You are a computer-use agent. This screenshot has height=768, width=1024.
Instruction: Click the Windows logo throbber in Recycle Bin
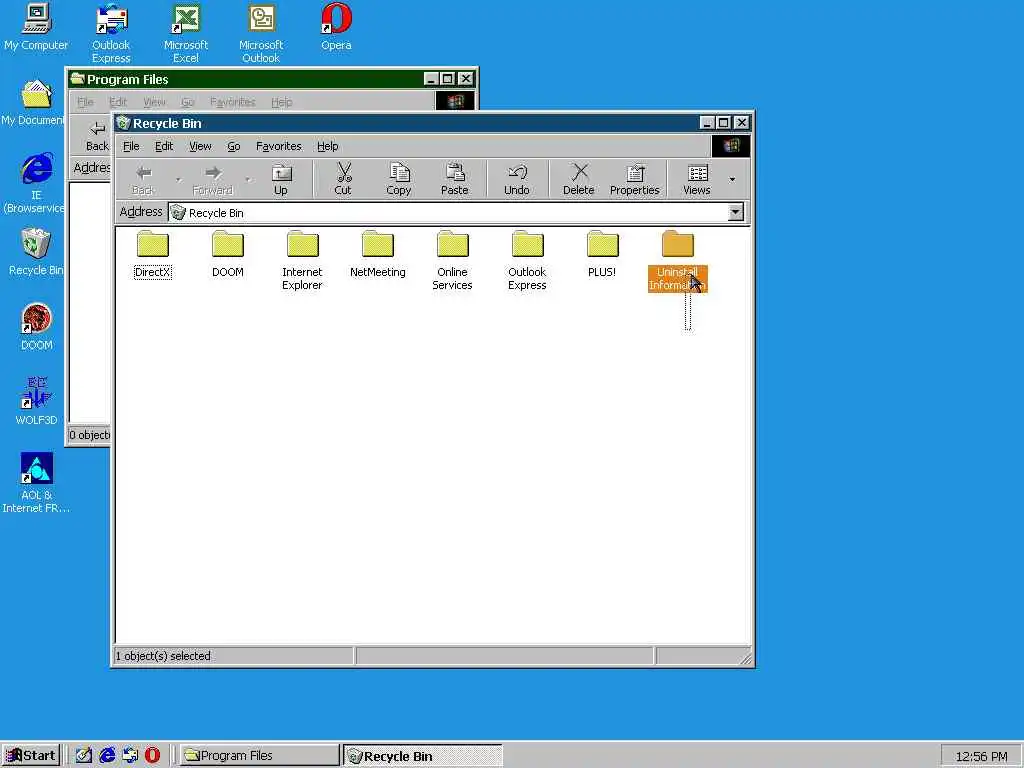pyautogui.click(x=731, y=146)
